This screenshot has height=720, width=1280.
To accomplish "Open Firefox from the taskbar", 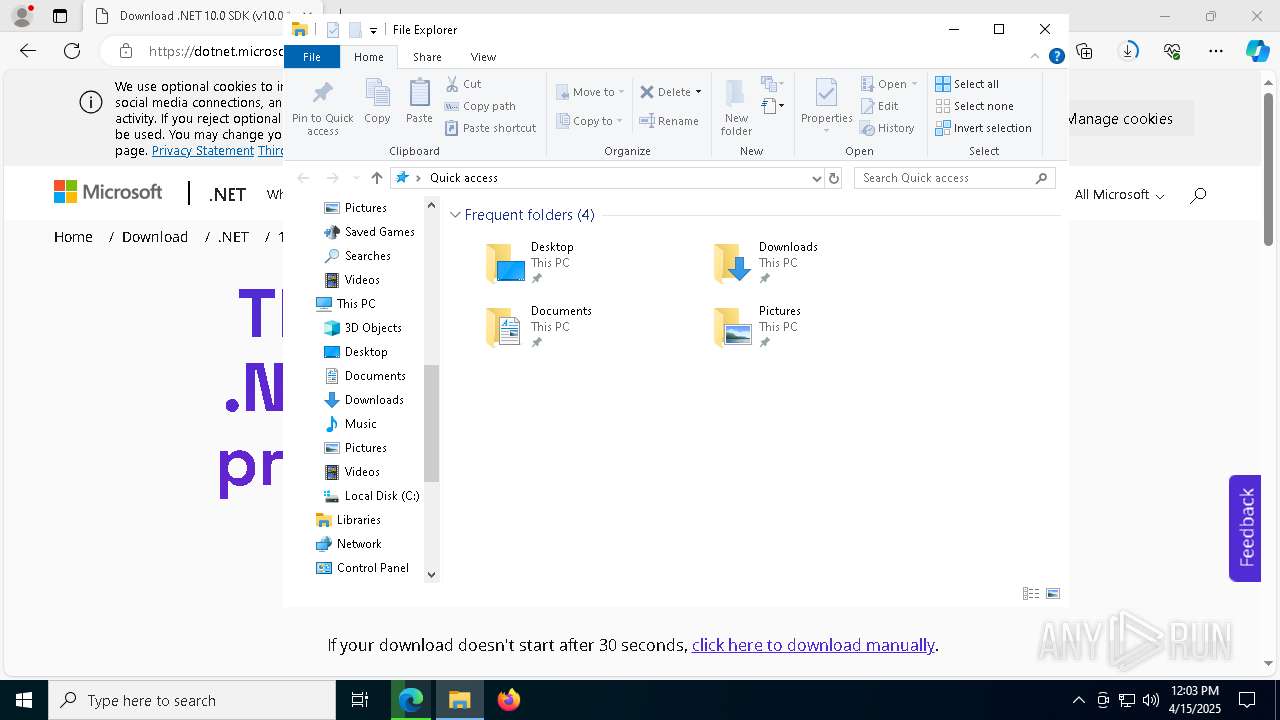I will [x=508, y=700].
